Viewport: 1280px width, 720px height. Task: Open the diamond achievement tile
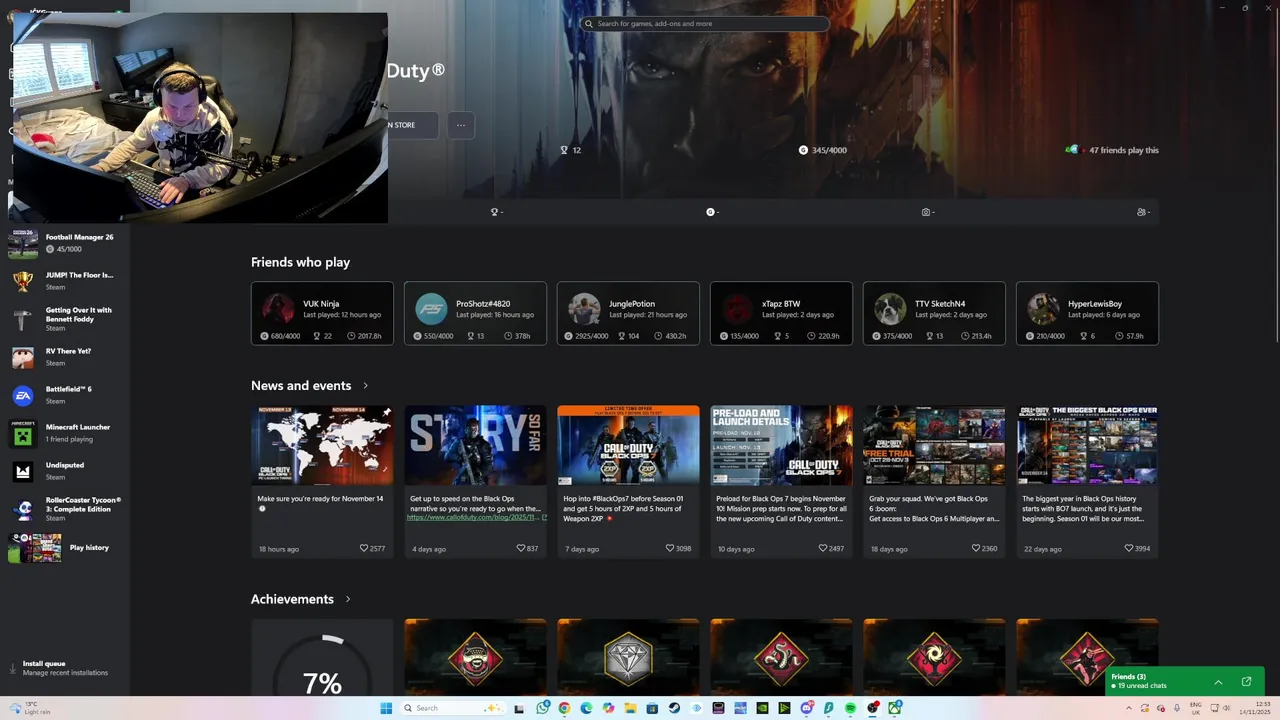(x=628, y=657)
